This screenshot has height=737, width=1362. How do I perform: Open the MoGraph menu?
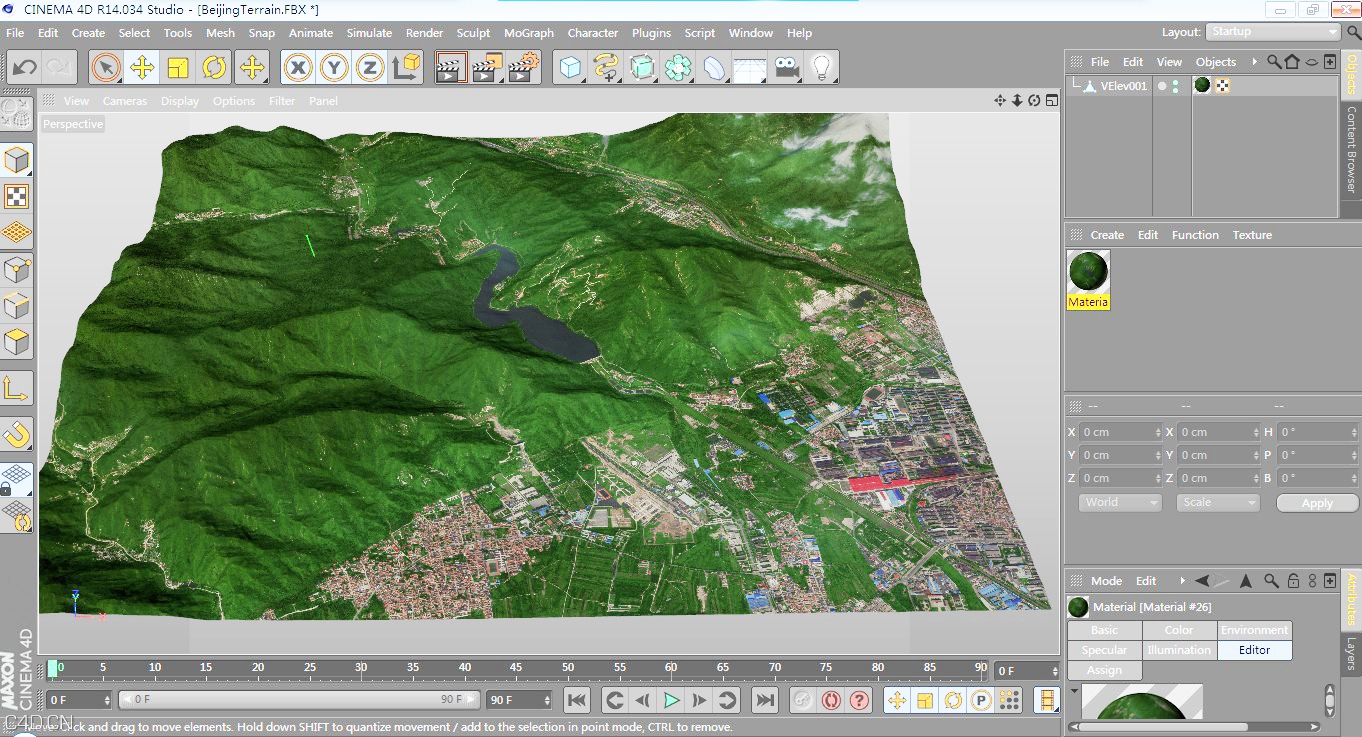tap(528, 33)
